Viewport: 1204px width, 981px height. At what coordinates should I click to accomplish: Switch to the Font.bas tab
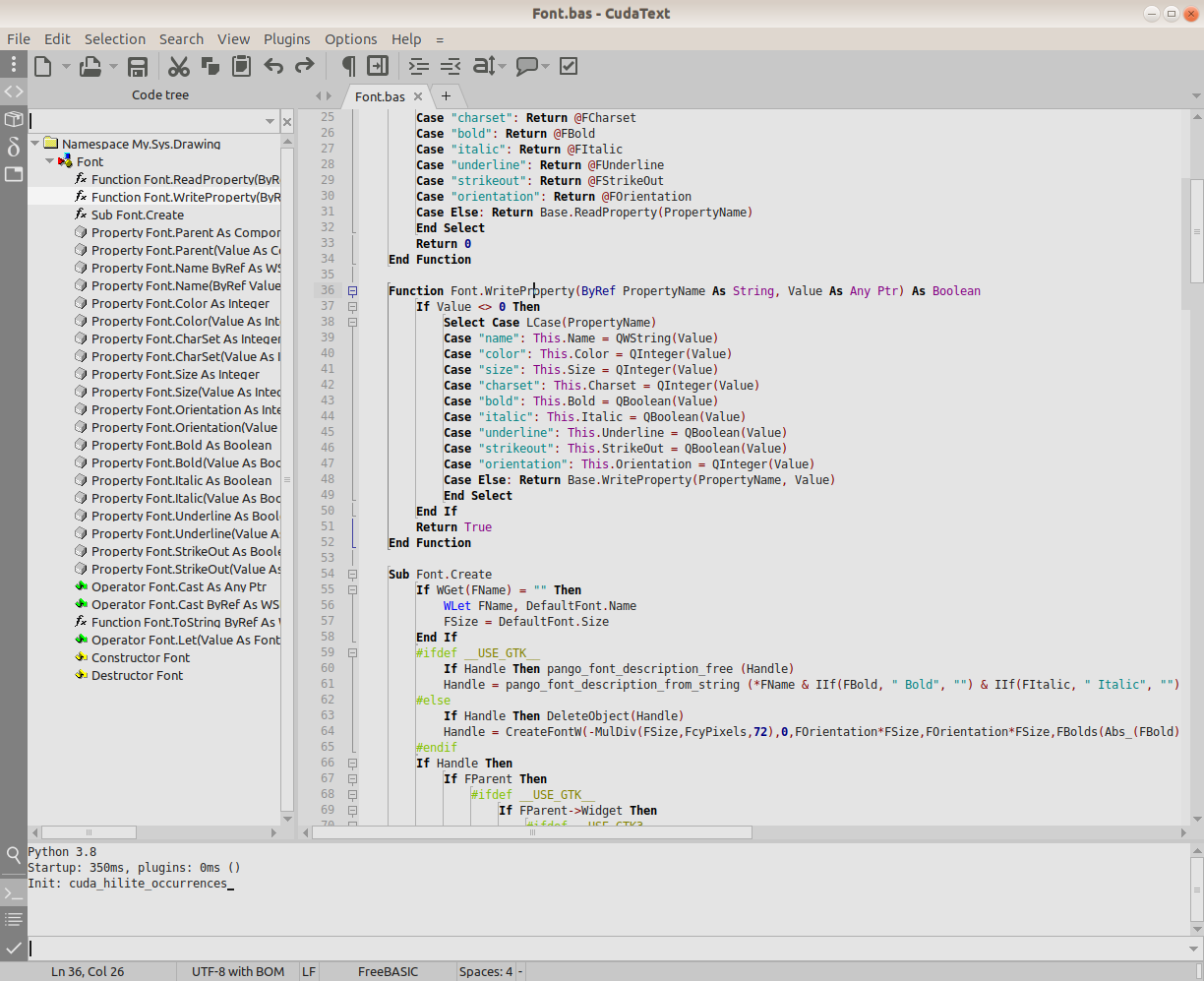[380, 96]
